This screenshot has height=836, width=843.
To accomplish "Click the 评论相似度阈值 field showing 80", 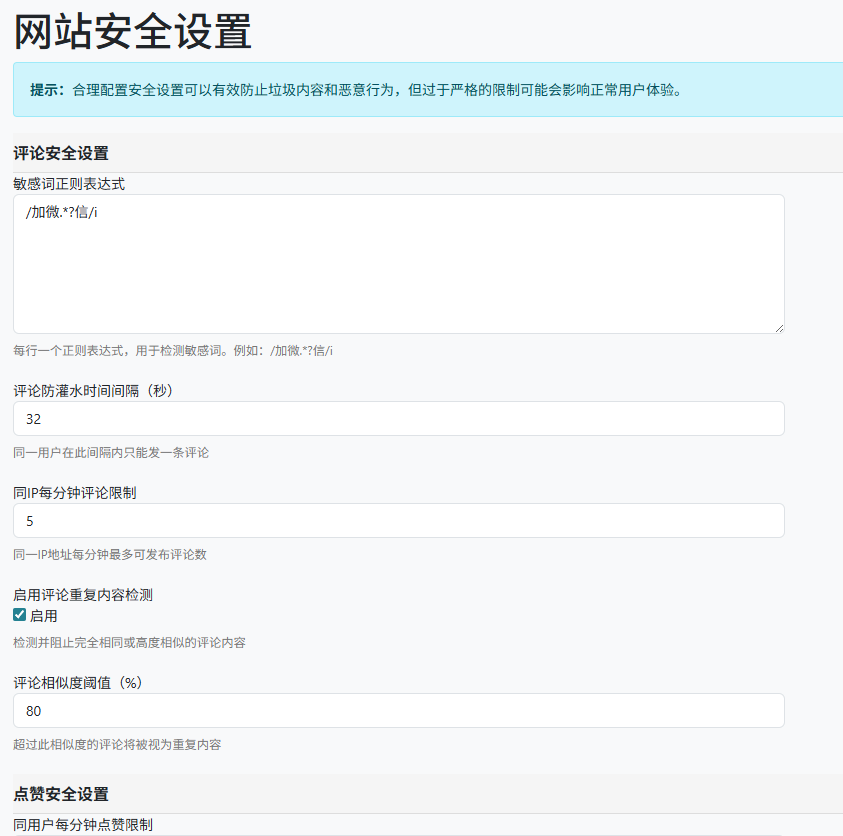I will pos(398,711).
